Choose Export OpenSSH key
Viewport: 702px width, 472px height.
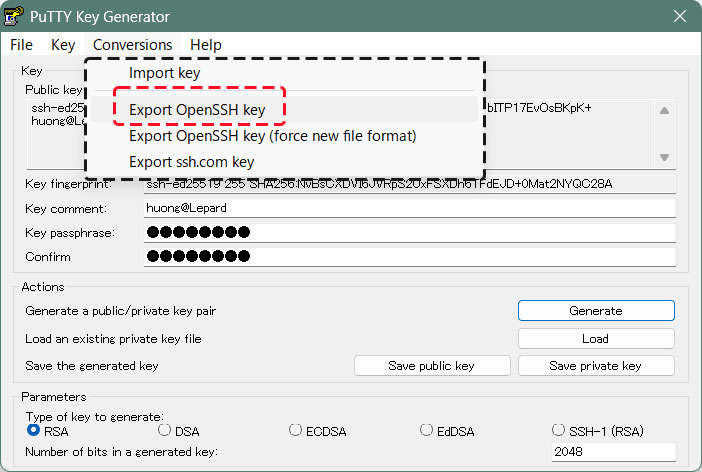(197, 109)
